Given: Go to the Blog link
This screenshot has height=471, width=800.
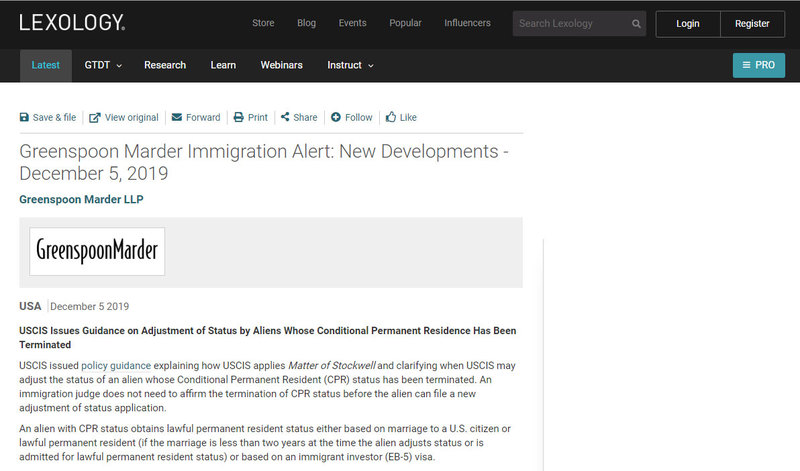Looking at the screenshot, I should point(307,23).
